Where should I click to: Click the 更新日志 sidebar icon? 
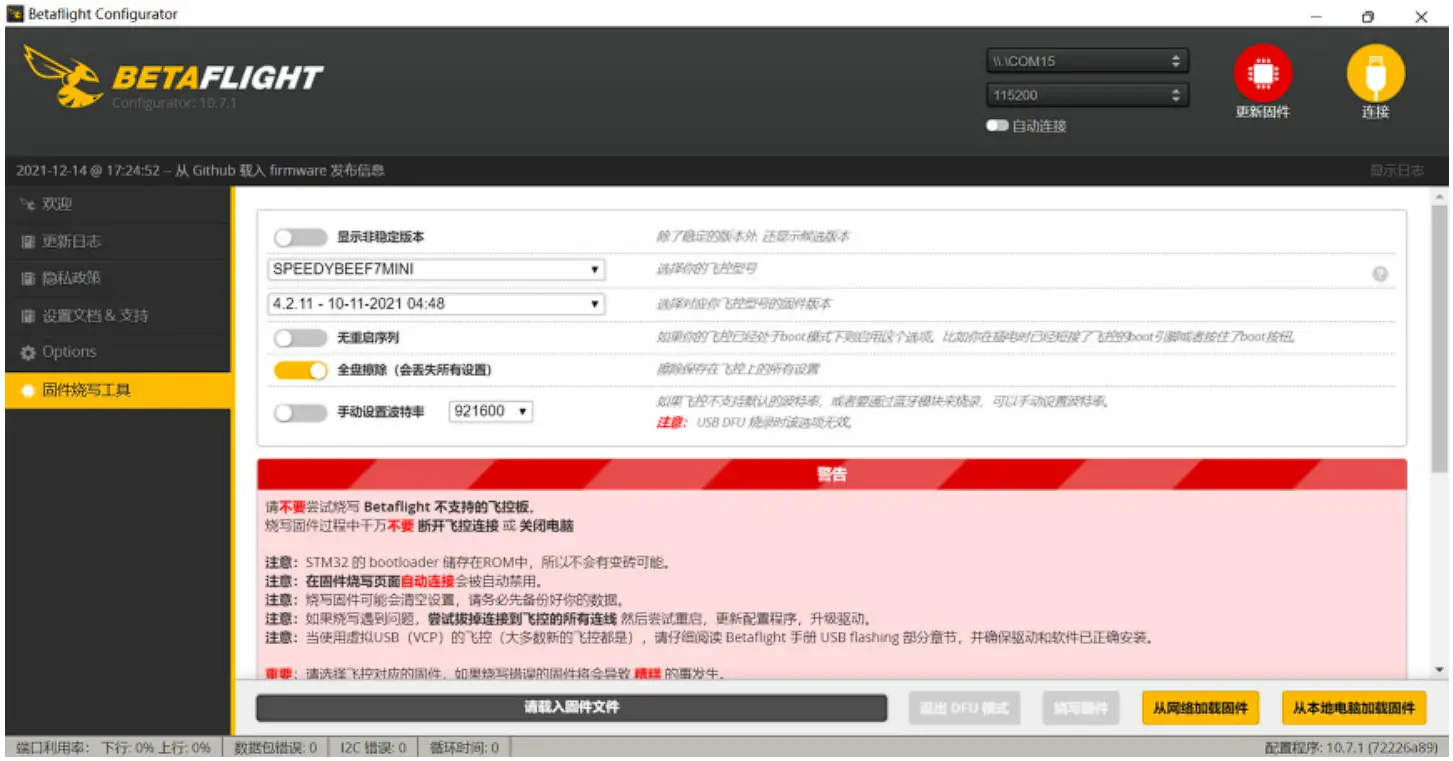(x=27, y=241)
